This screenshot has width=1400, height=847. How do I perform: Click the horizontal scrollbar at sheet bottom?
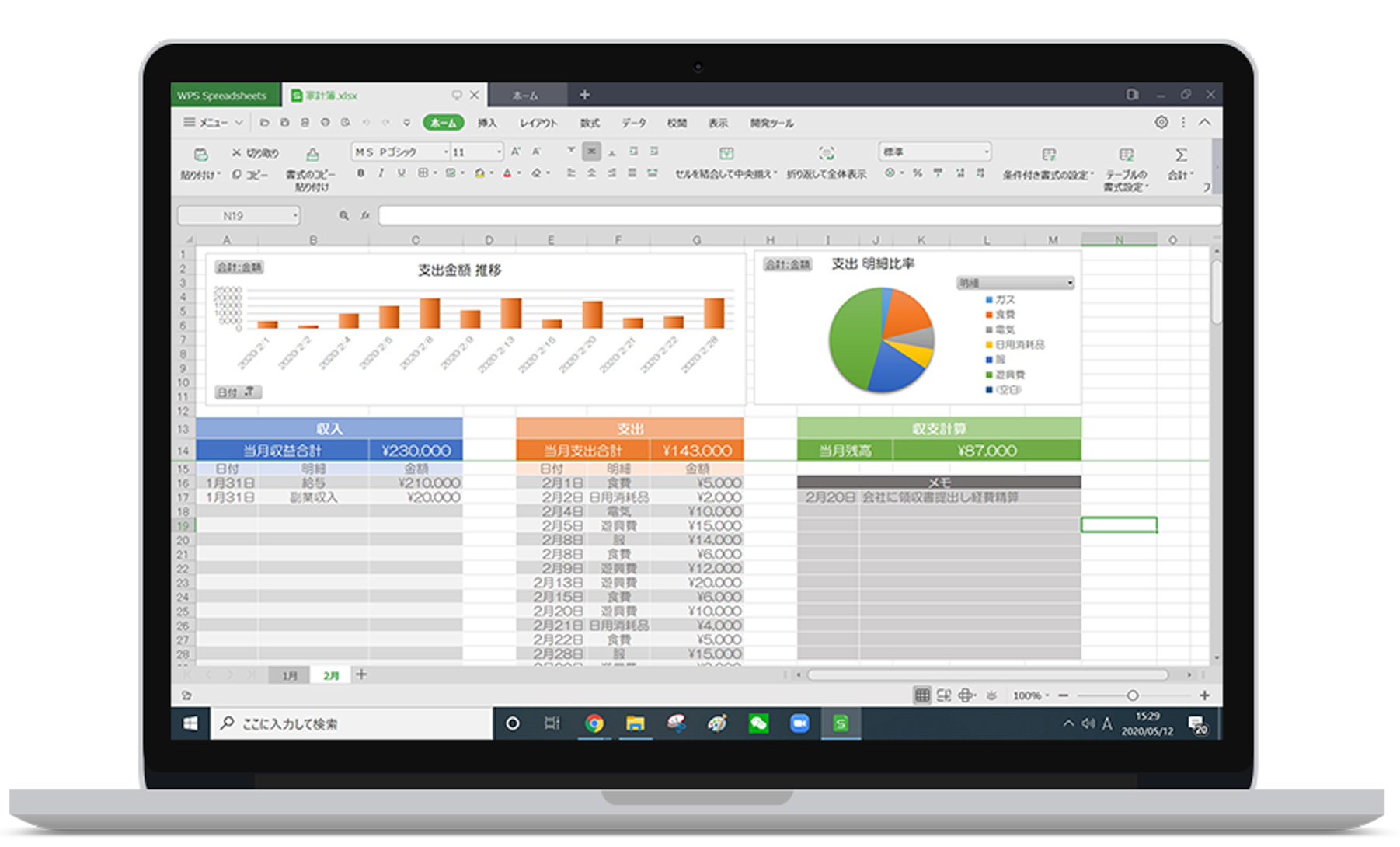point(988,674)
